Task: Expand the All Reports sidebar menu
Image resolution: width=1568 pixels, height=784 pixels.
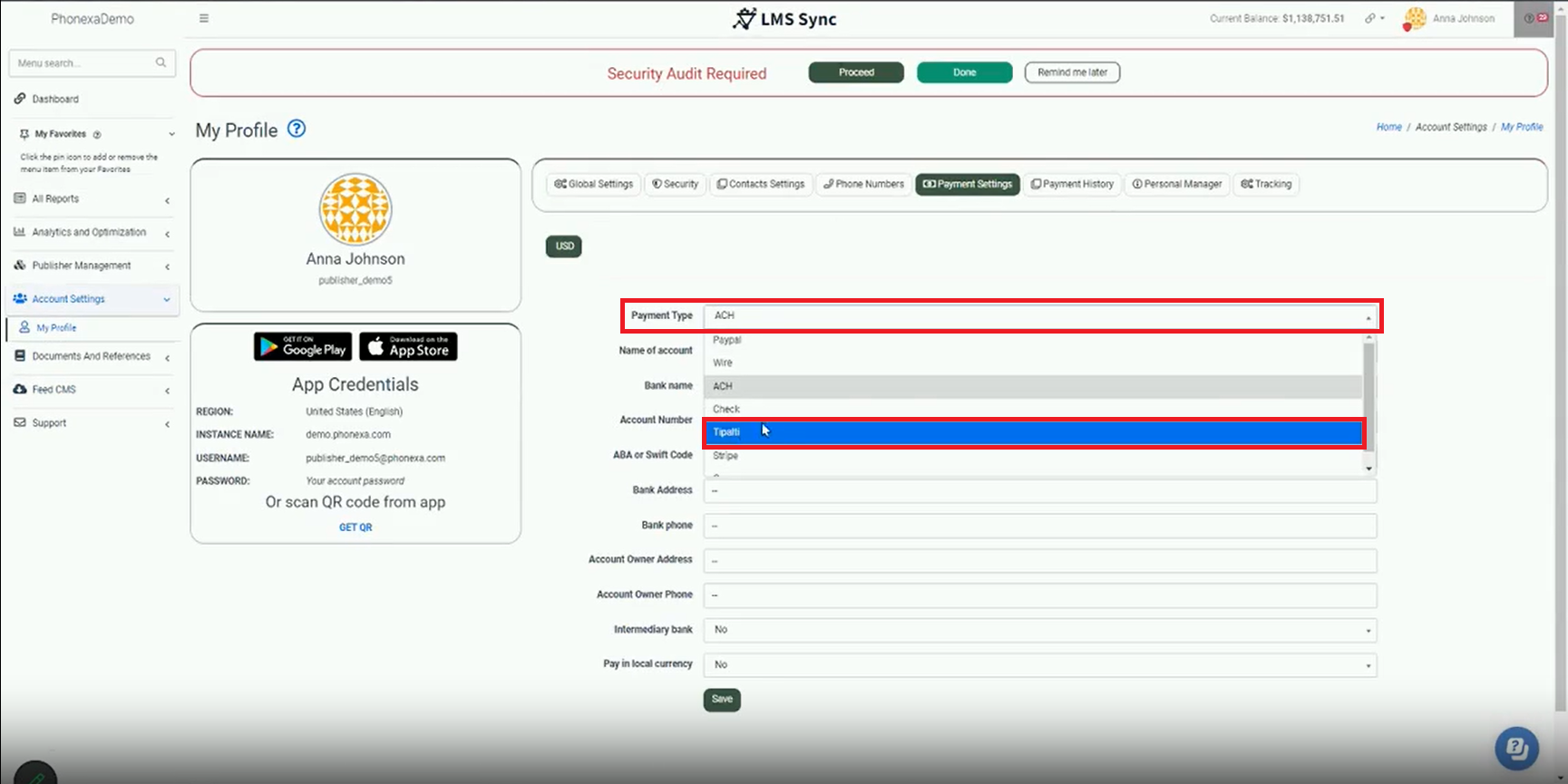Action: click(91, 199)
